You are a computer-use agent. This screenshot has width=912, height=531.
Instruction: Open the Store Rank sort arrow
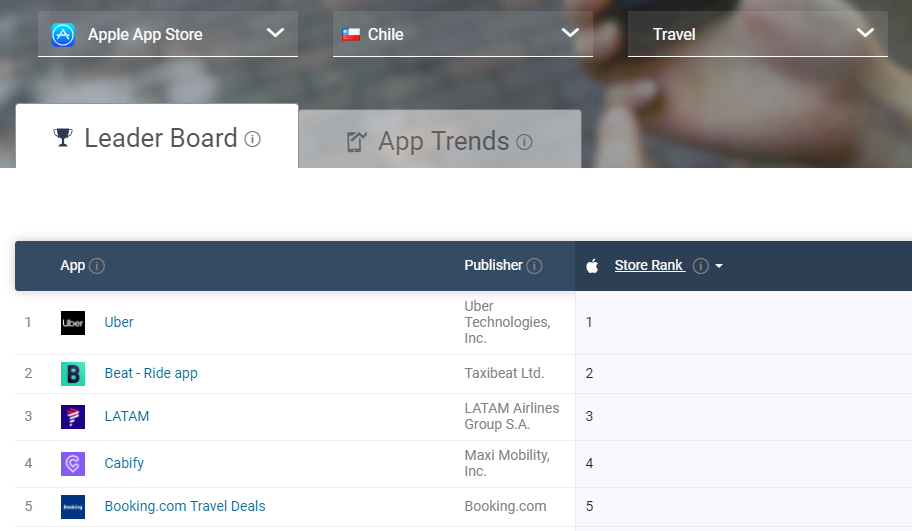point(719,266)
